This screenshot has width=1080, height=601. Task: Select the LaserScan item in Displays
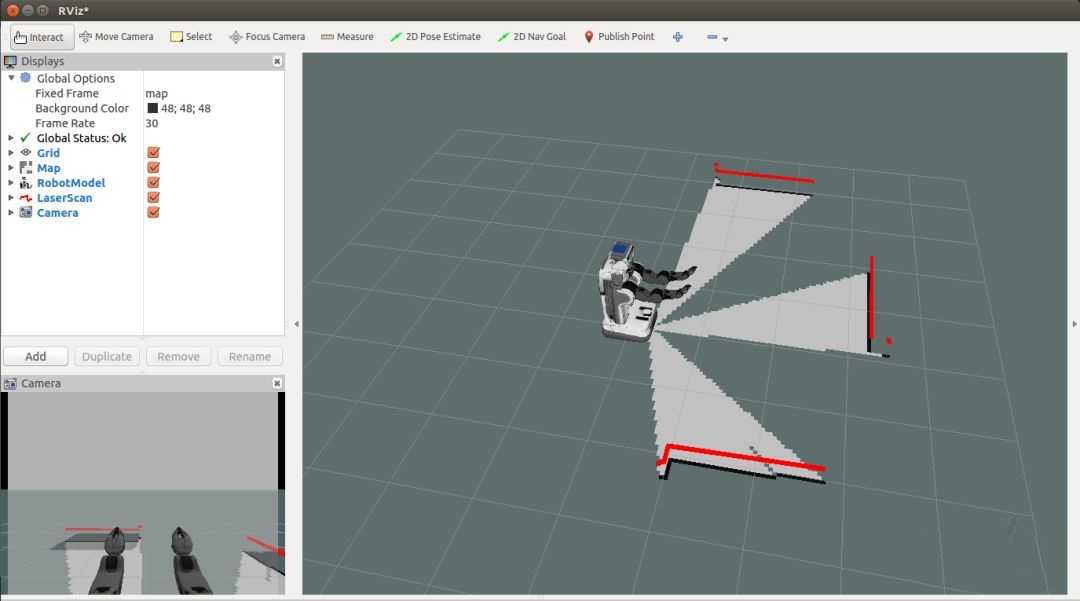(x=64, y=198)
